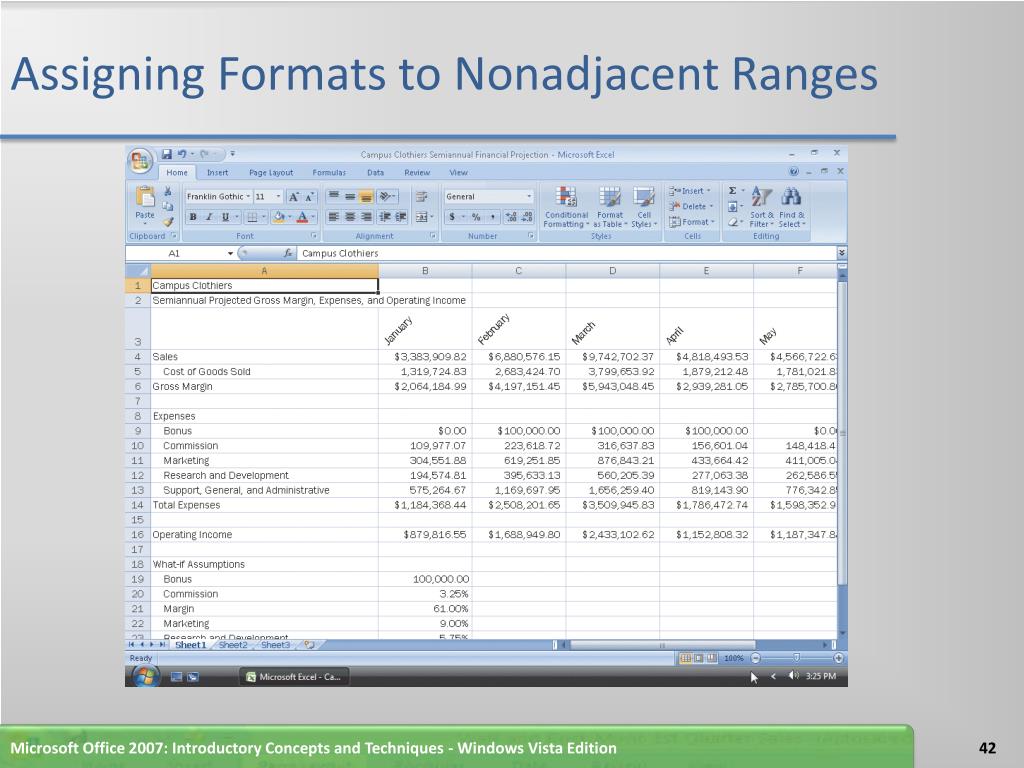Increase indent in Alignment group
The width and height of the screenshot is (1024, 768).
401,217
